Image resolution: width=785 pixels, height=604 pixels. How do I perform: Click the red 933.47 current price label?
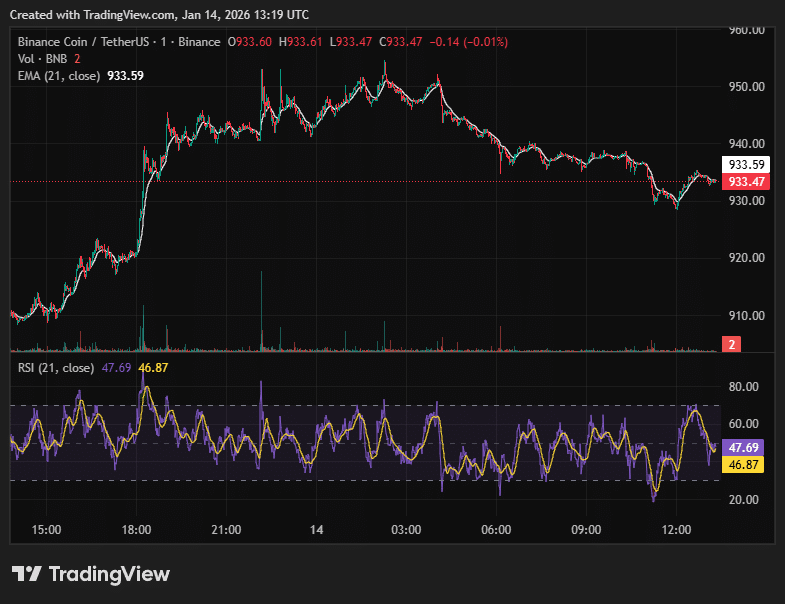pos(746,182)
